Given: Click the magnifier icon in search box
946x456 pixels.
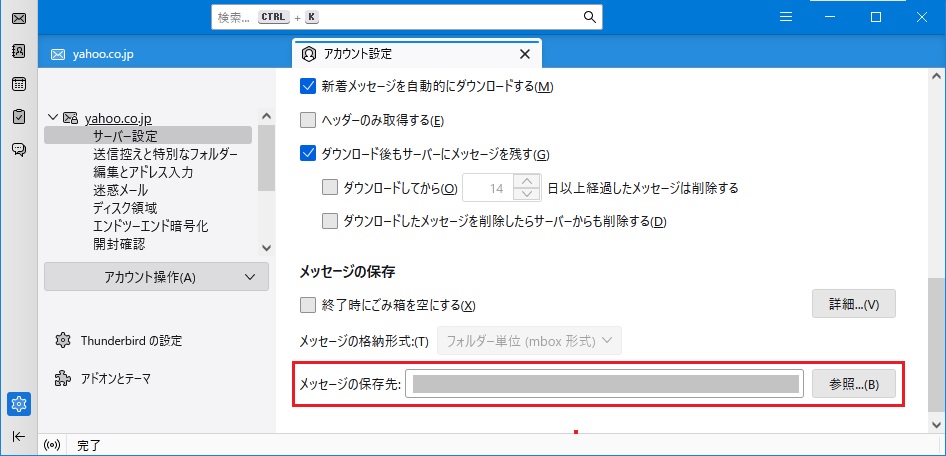Looking at the screenshot, I should [590, 17].
